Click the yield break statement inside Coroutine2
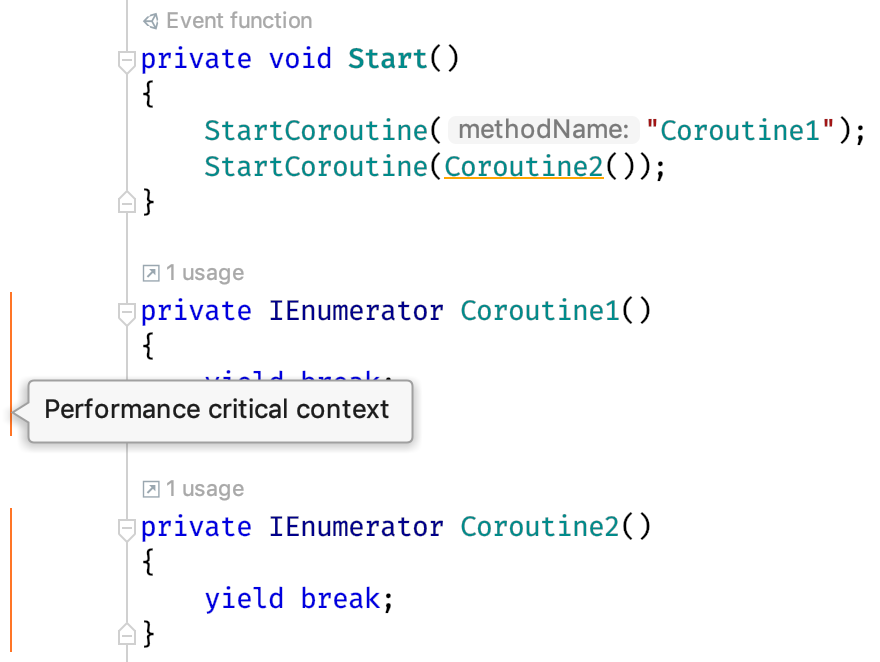 [x=296, y=598]
